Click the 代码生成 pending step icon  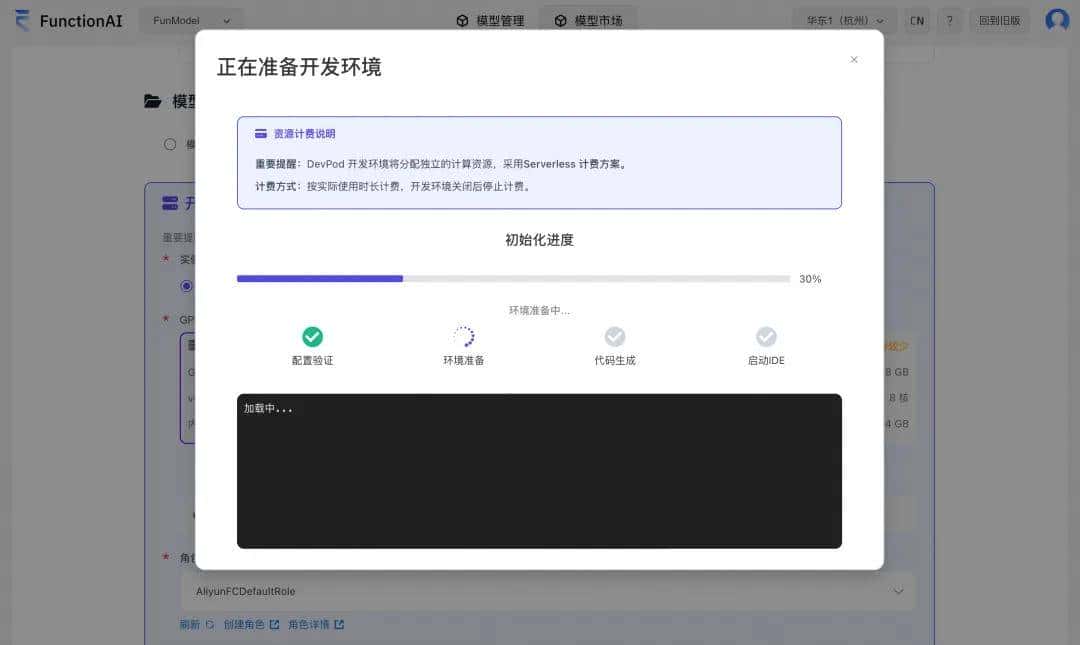click(614, 337)
